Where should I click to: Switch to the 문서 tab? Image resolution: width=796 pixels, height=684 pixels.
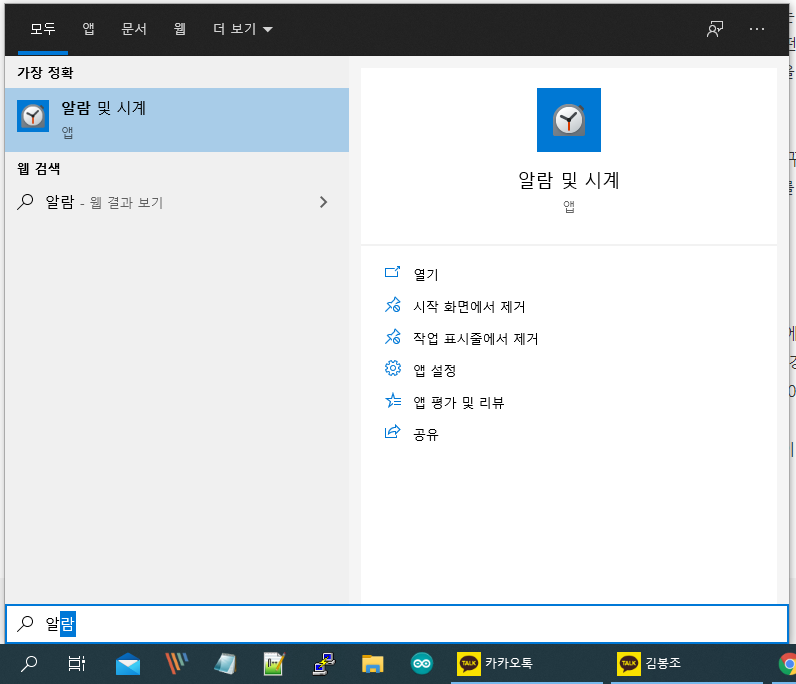[x=134, y=29]
